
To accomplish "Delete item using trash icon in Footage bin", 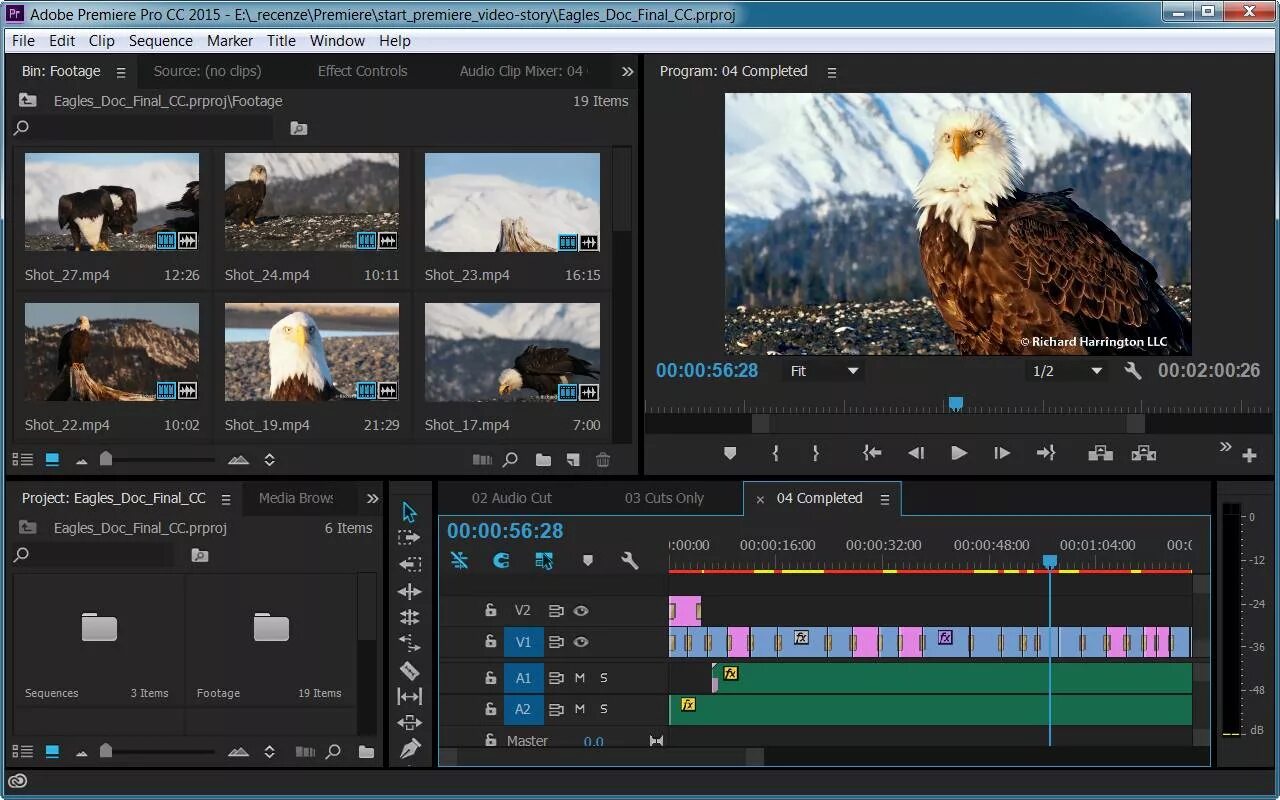I will pyautogui.click(x=603, y=460).
